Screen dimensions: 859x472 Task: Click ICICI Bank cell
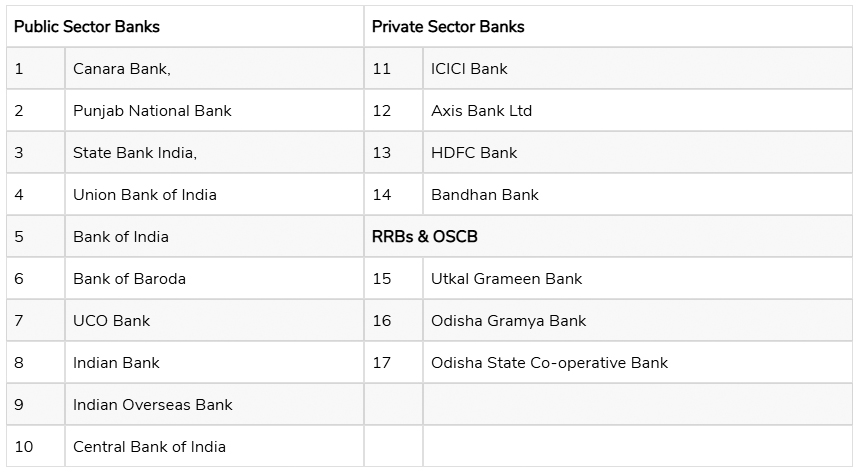638,68
